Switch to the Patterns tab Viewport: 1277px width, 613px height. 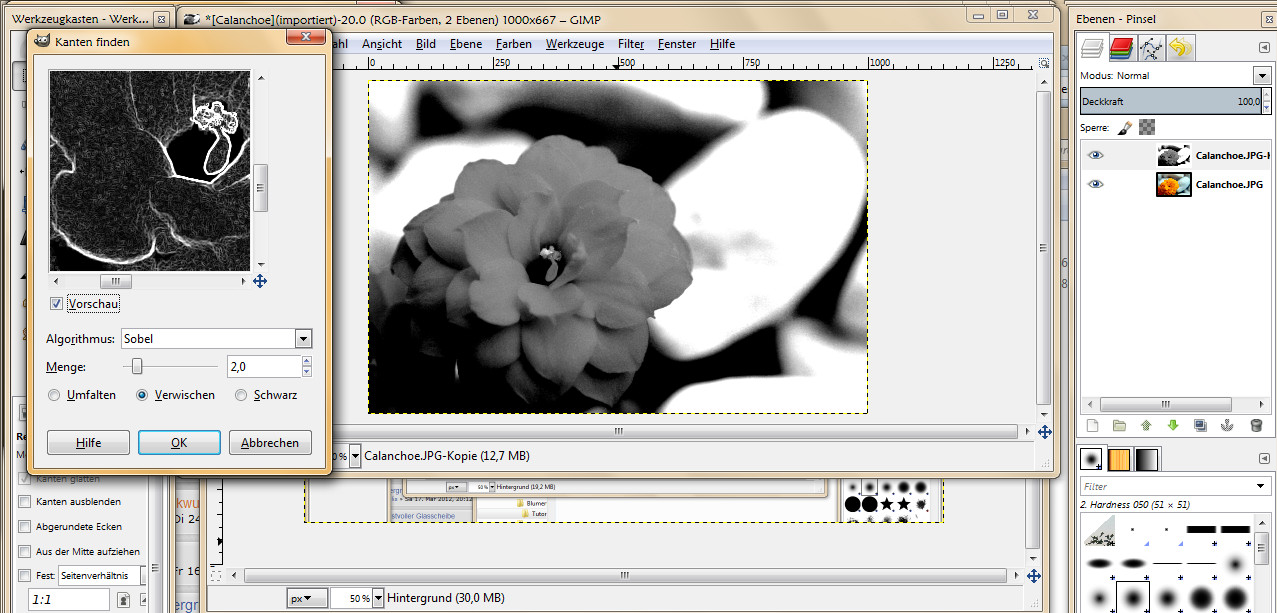point(1120,458)
